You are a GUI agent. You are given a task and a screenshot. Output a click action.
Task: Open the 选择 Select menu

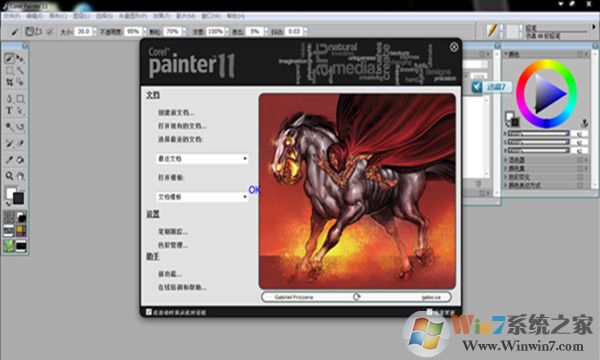coord(104,16)
